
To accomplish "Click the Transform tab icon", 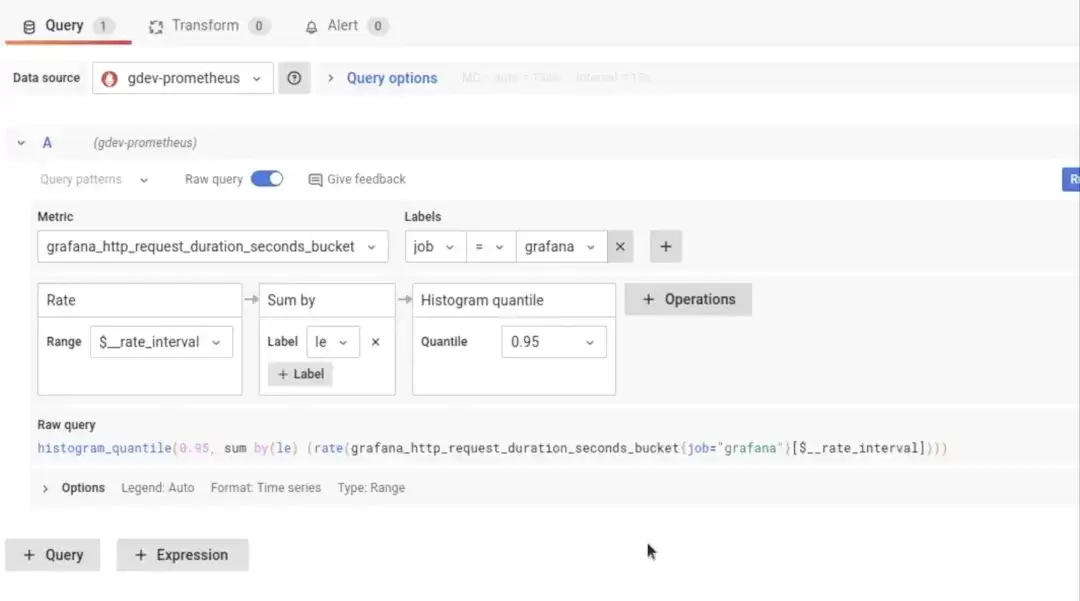I will click(156, 27).
